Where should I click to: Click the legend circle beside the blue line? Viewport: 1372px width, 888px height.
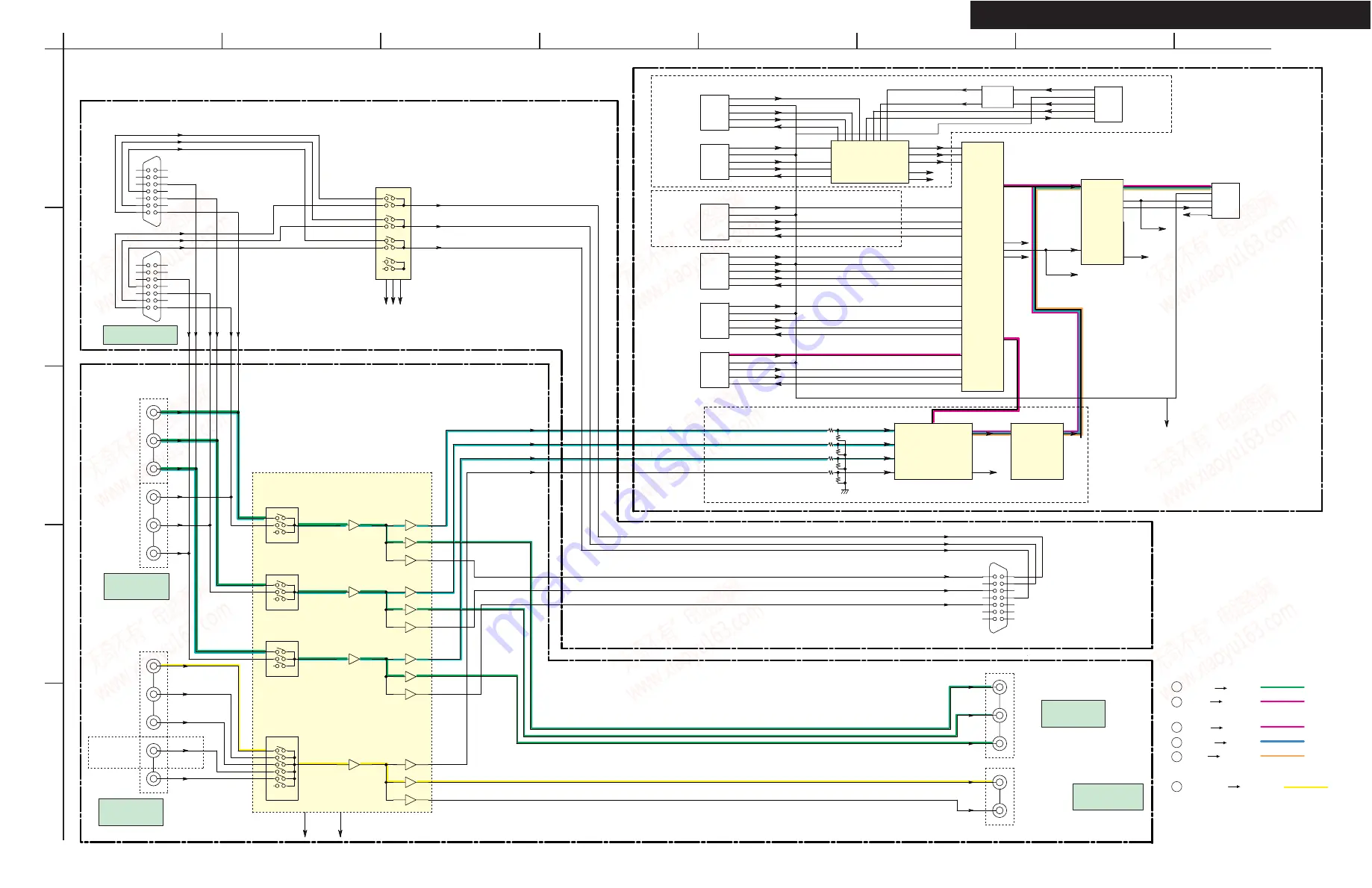click(1176, 742)
